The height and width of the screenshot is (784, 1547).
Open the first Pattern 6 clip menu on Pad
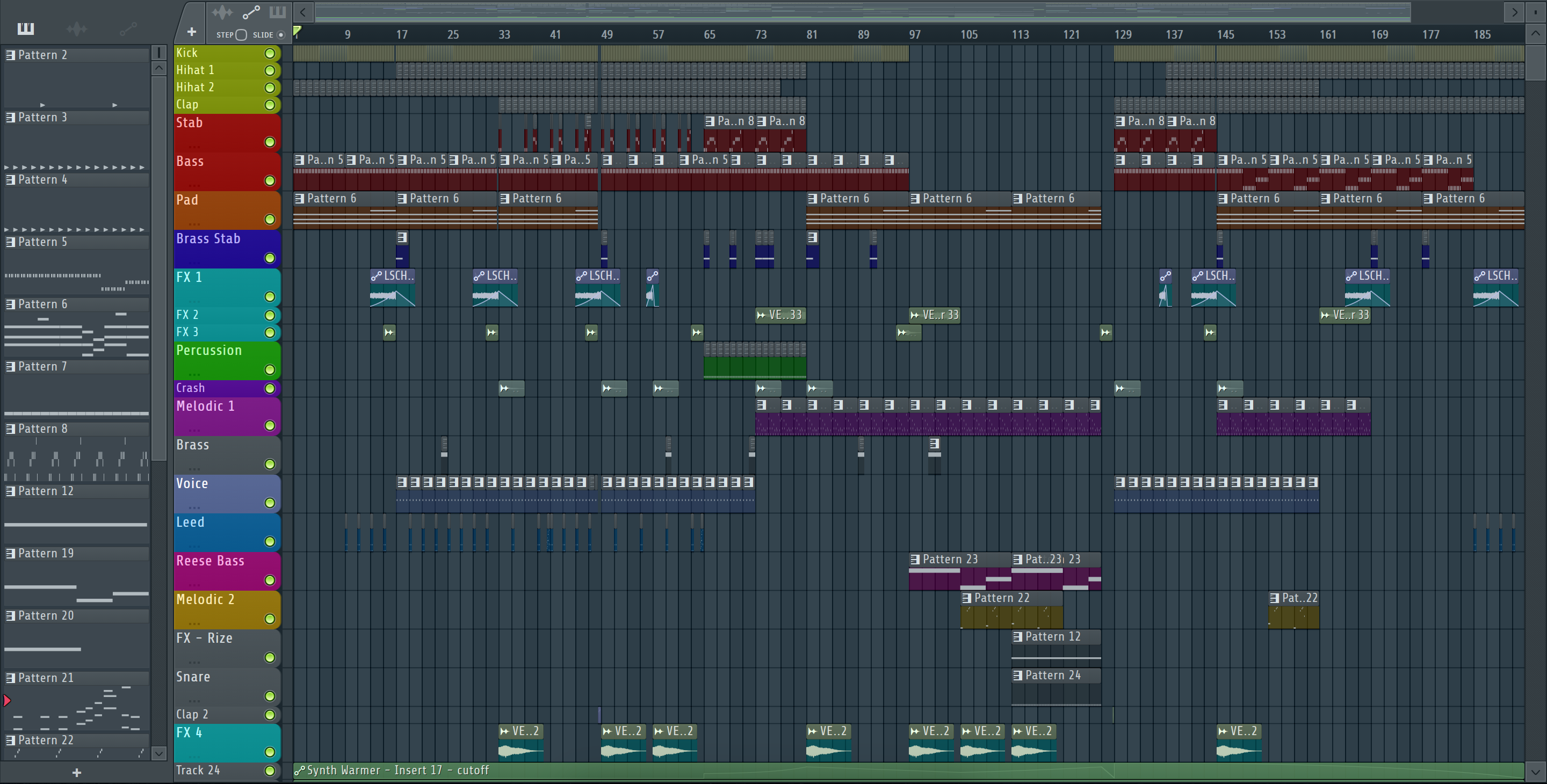300,199
